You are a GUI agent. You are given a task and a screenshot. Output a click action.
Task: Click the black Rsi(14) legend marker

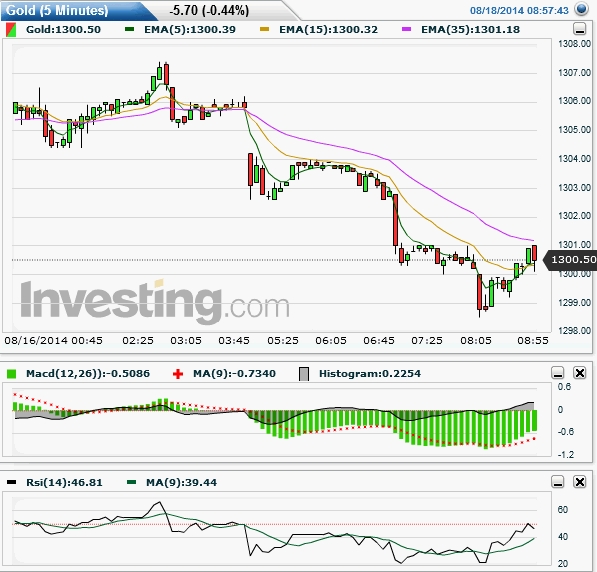pyautogui.click(x=11, y=482)
